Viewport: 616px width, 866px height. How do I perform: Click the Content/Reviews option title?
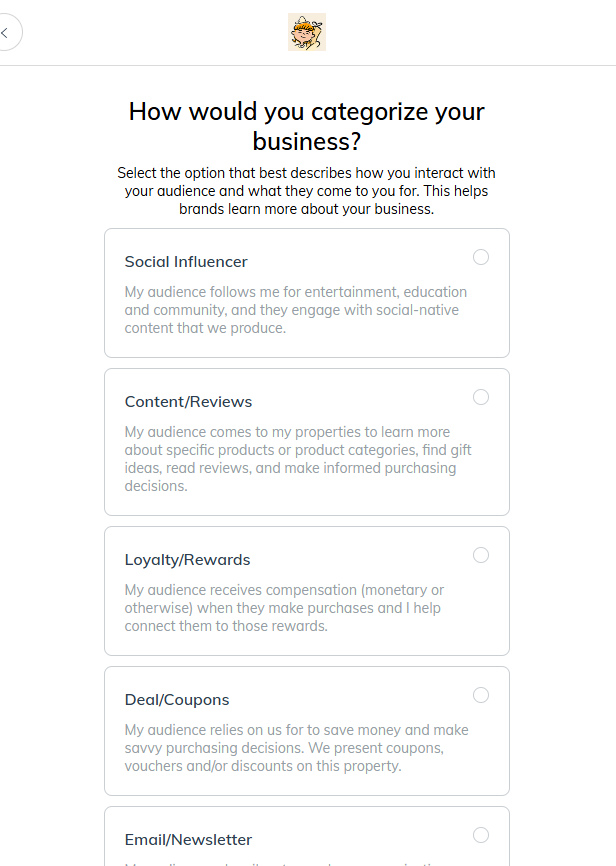pyautogui.click(x=188, y=402)
